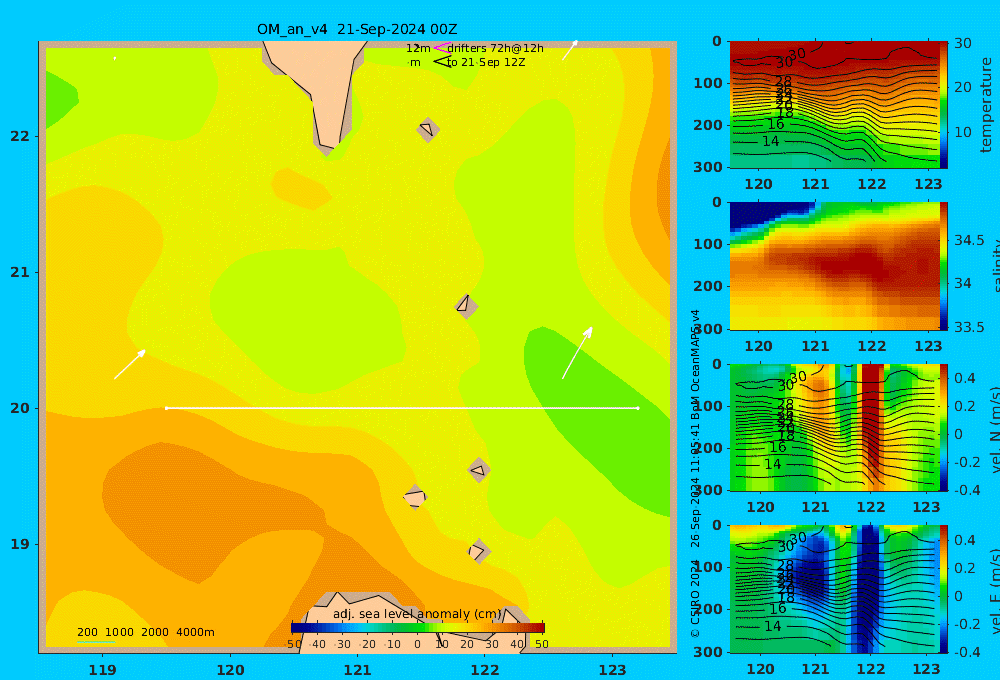Click latitude label '19' on main map
Viewport: 1000px width, 680px height.
(x=20, y=544)
